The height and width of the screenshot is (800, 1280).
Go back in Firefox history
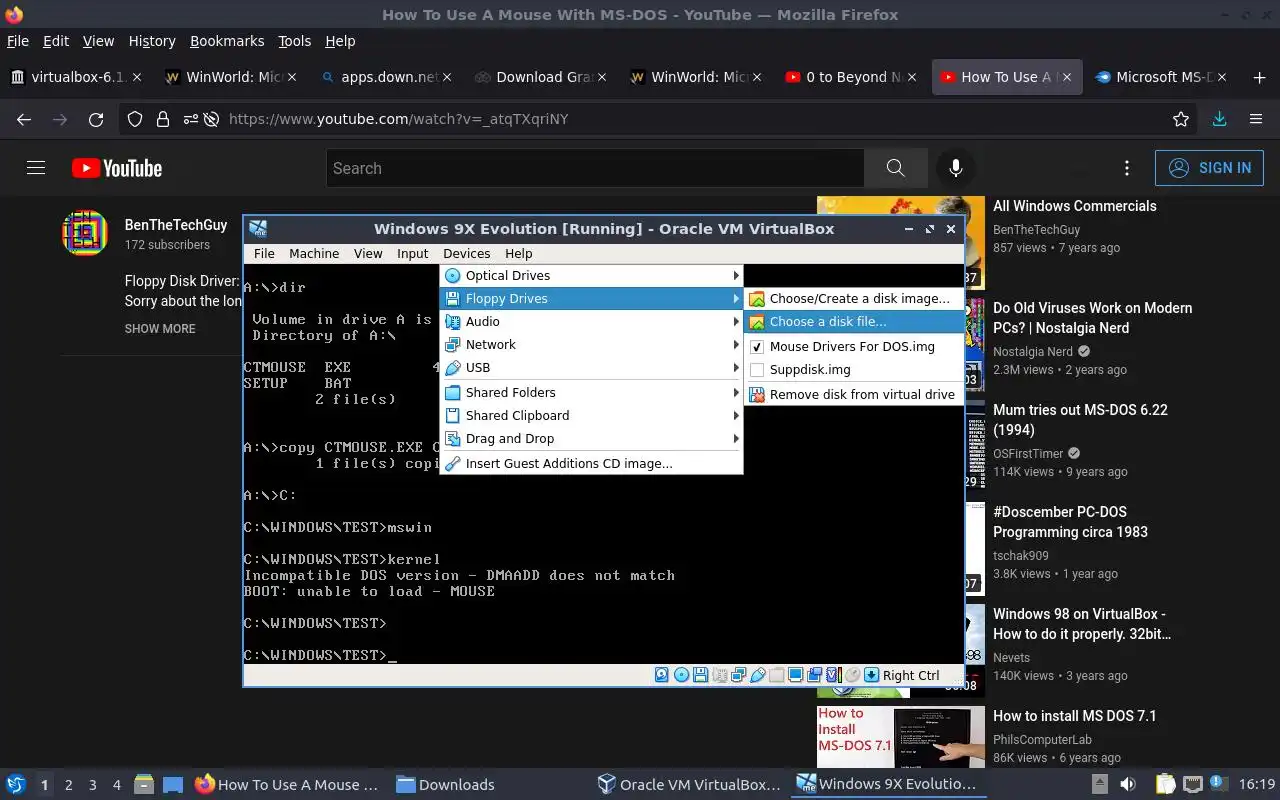[x=24, y=119]
